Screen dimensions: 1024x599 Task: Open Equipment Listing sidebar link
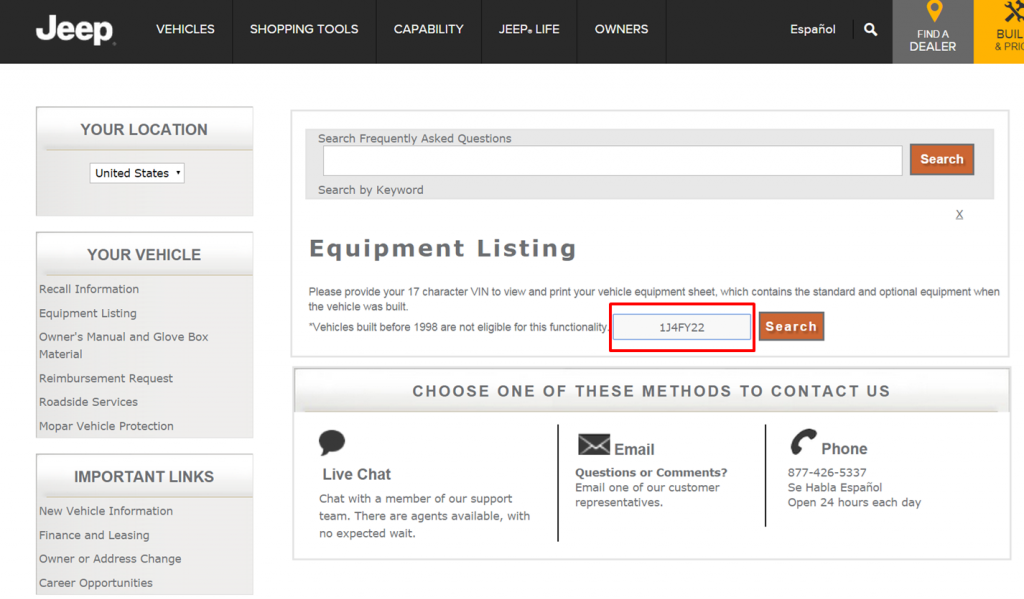point(88,313)
